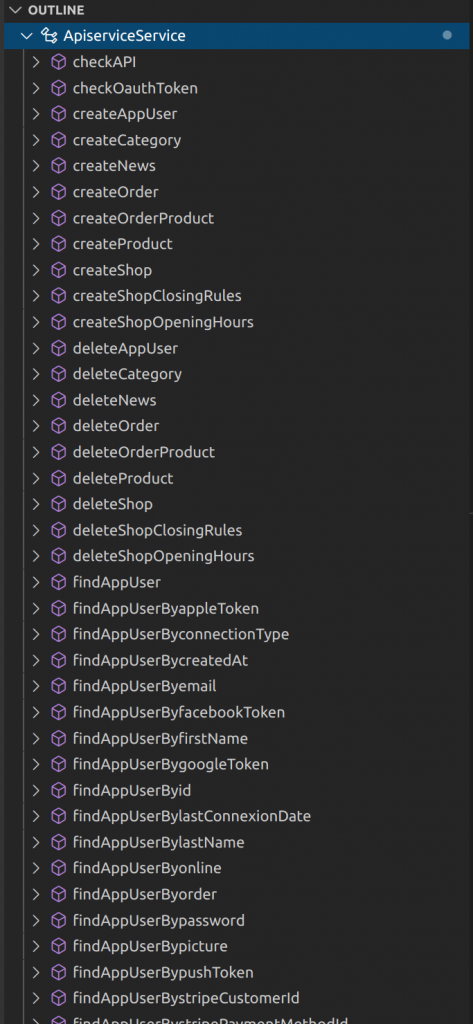
Task: Click the cube icon beside createNews
Action: point(59,166)
